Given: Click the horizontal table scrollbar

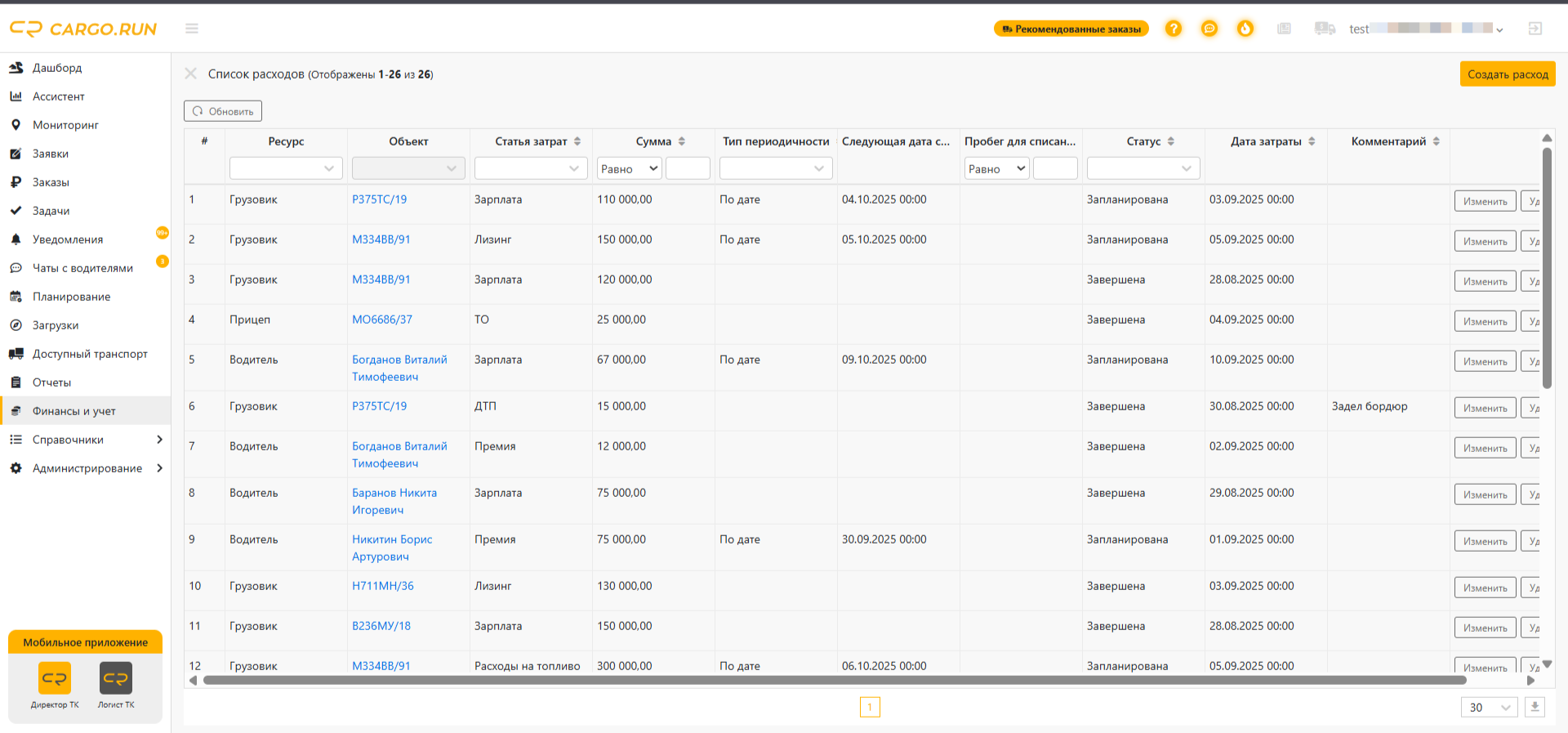Looking at the screenshot, I should [835, 680].
